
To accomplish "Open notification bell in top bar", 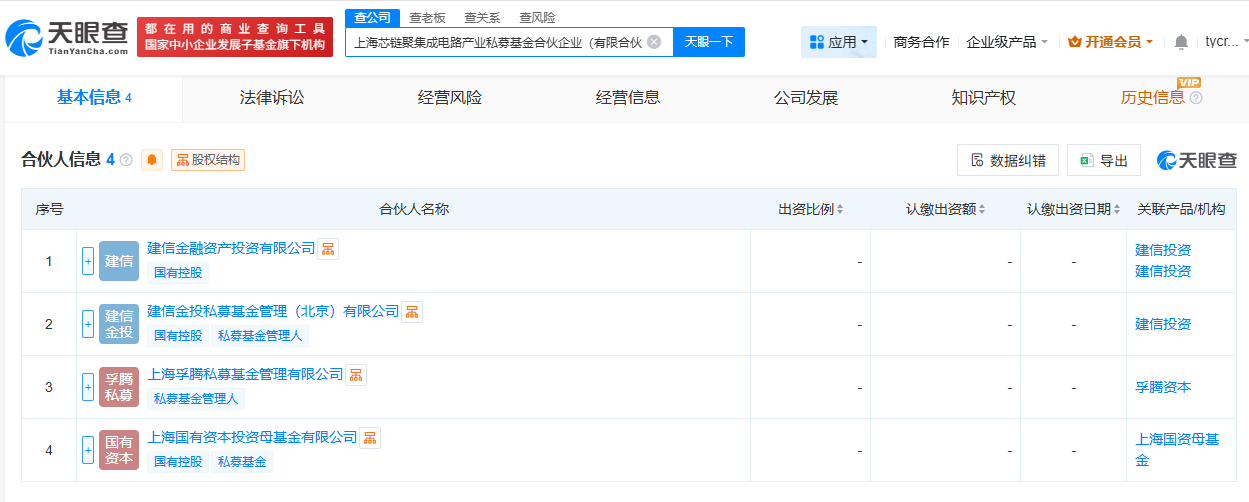I will (1181, 42).
